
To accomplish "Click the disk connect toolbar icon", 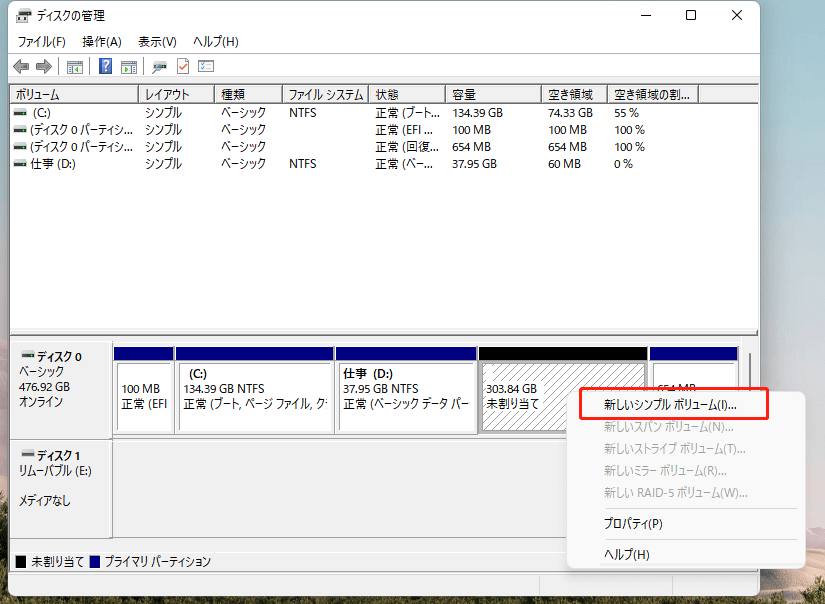I will pos(159,67).
